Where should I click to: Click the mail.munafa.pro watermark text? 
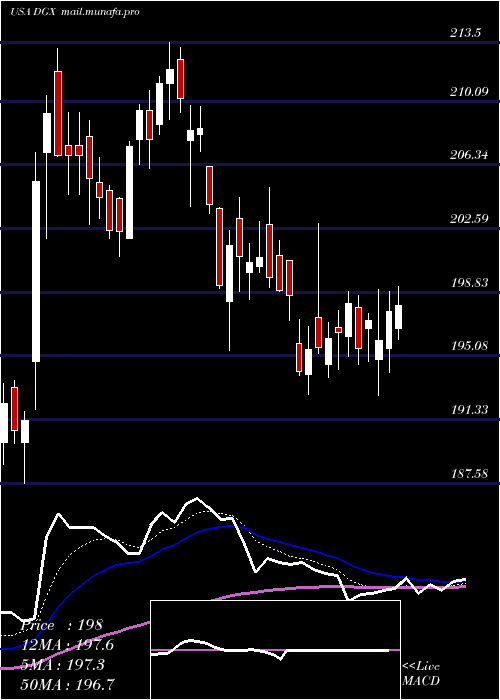click(99, 12)
